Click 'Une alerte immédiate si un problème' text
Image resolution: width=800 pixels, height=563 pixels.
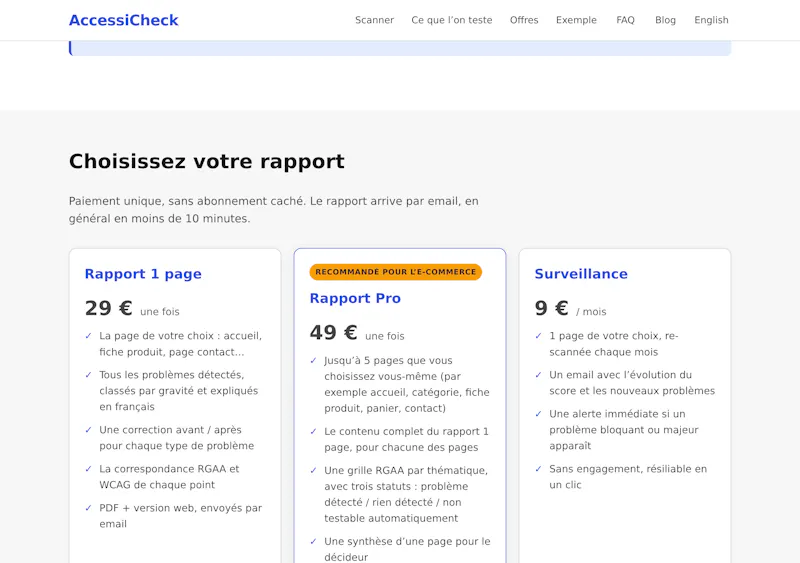coord(623,430)
